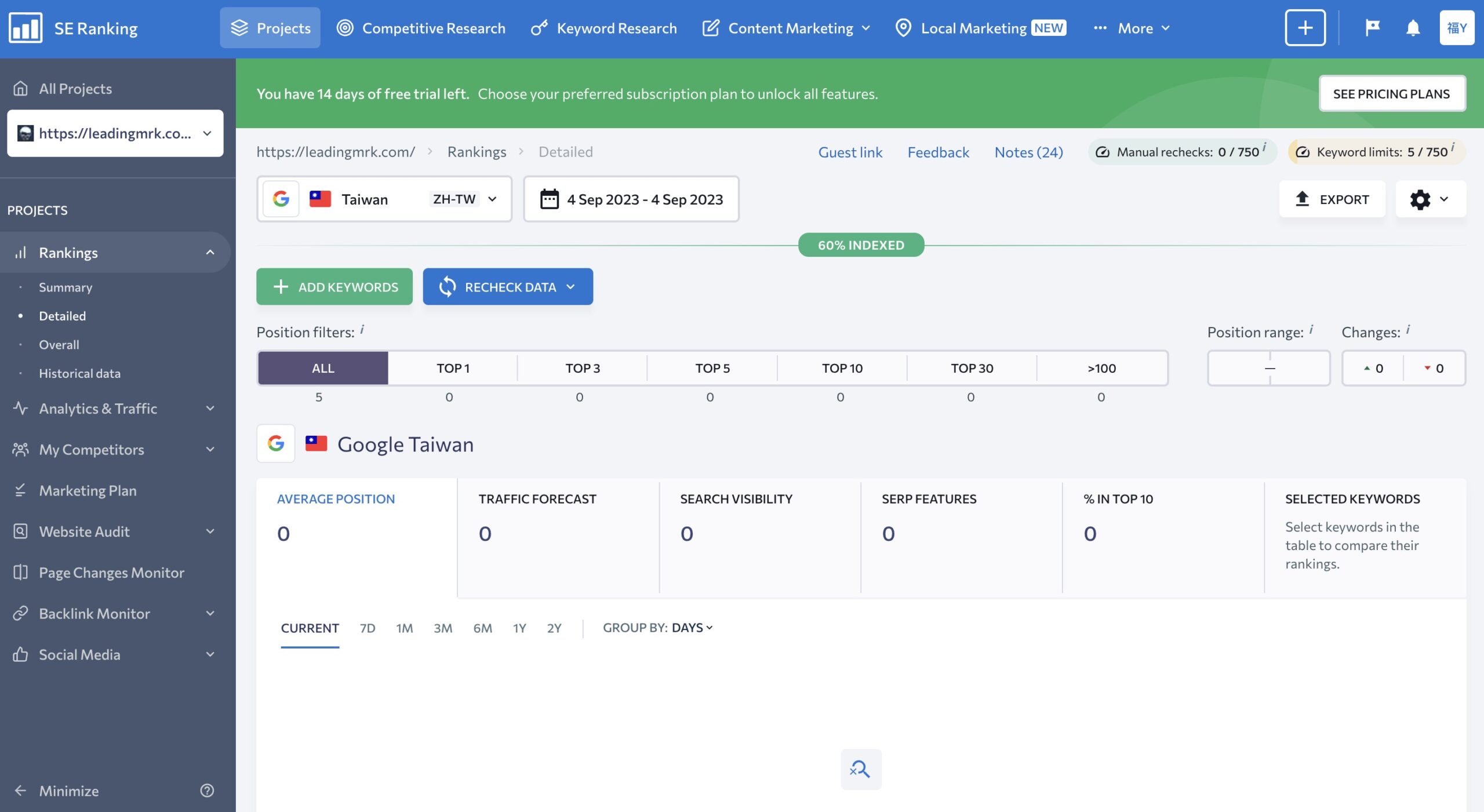Click the plus icon in top bar
This screenshot has height=812, width=1484.
[x=1305, y=28]
